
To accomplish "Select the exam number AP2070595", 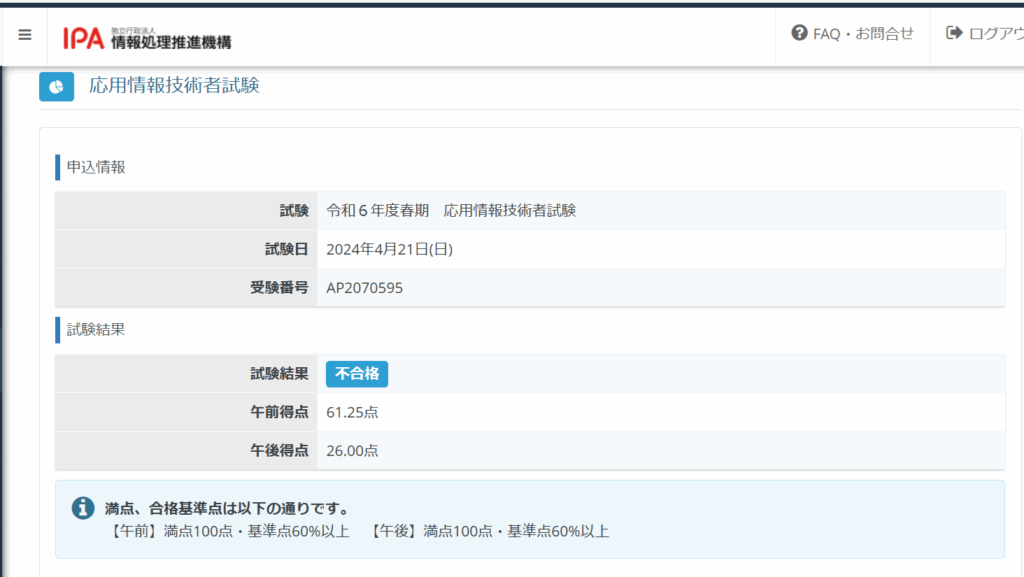I will [x=365, y=288].
